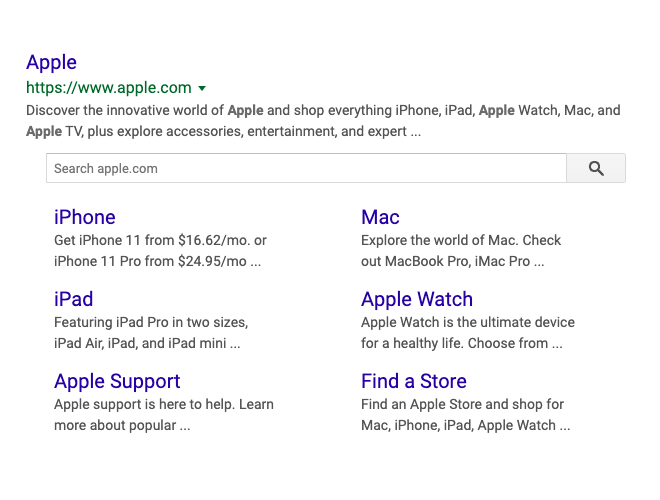Click the 'Featuring iPad Pro in two sizes' snippet
Screen dimensions: 660x500
pos(151,333)
